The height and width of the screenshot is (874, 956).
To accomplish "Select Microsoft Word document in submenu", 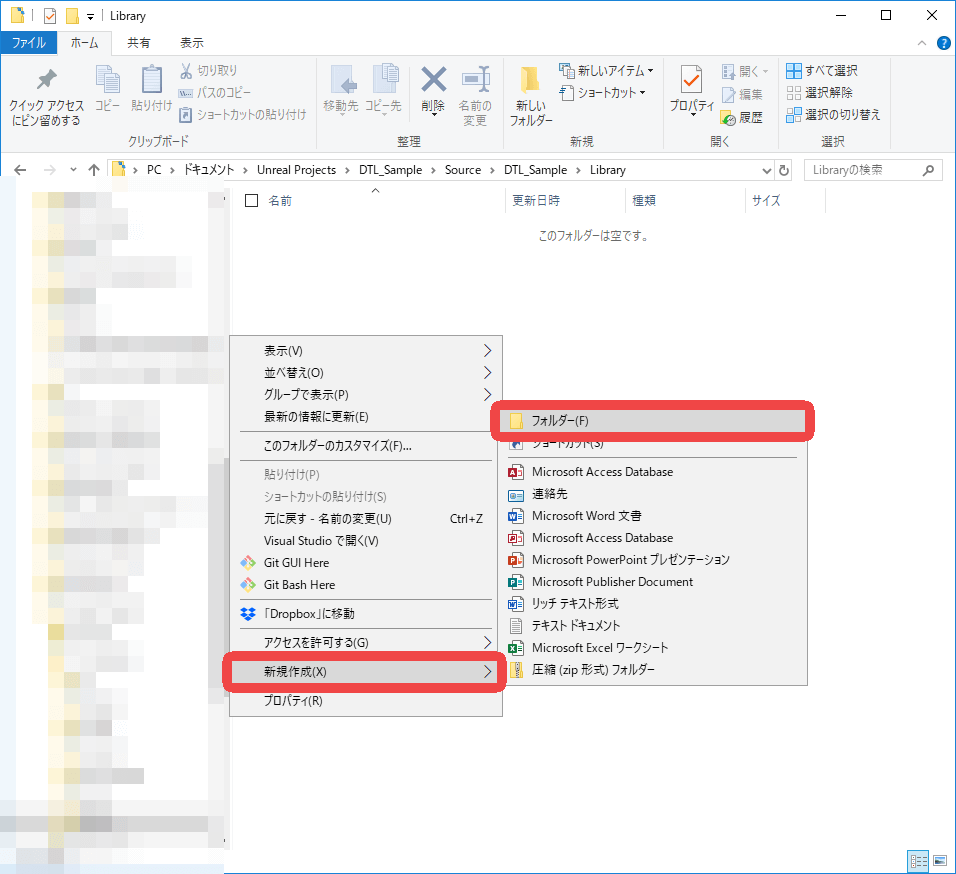I will 586,516.
